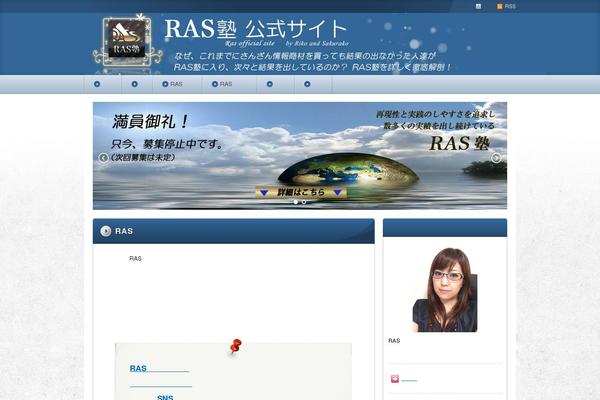This screenshot has height=400, width=600.
Task: Advance banner slide with the right arrow
Action: tap(496, 158)
